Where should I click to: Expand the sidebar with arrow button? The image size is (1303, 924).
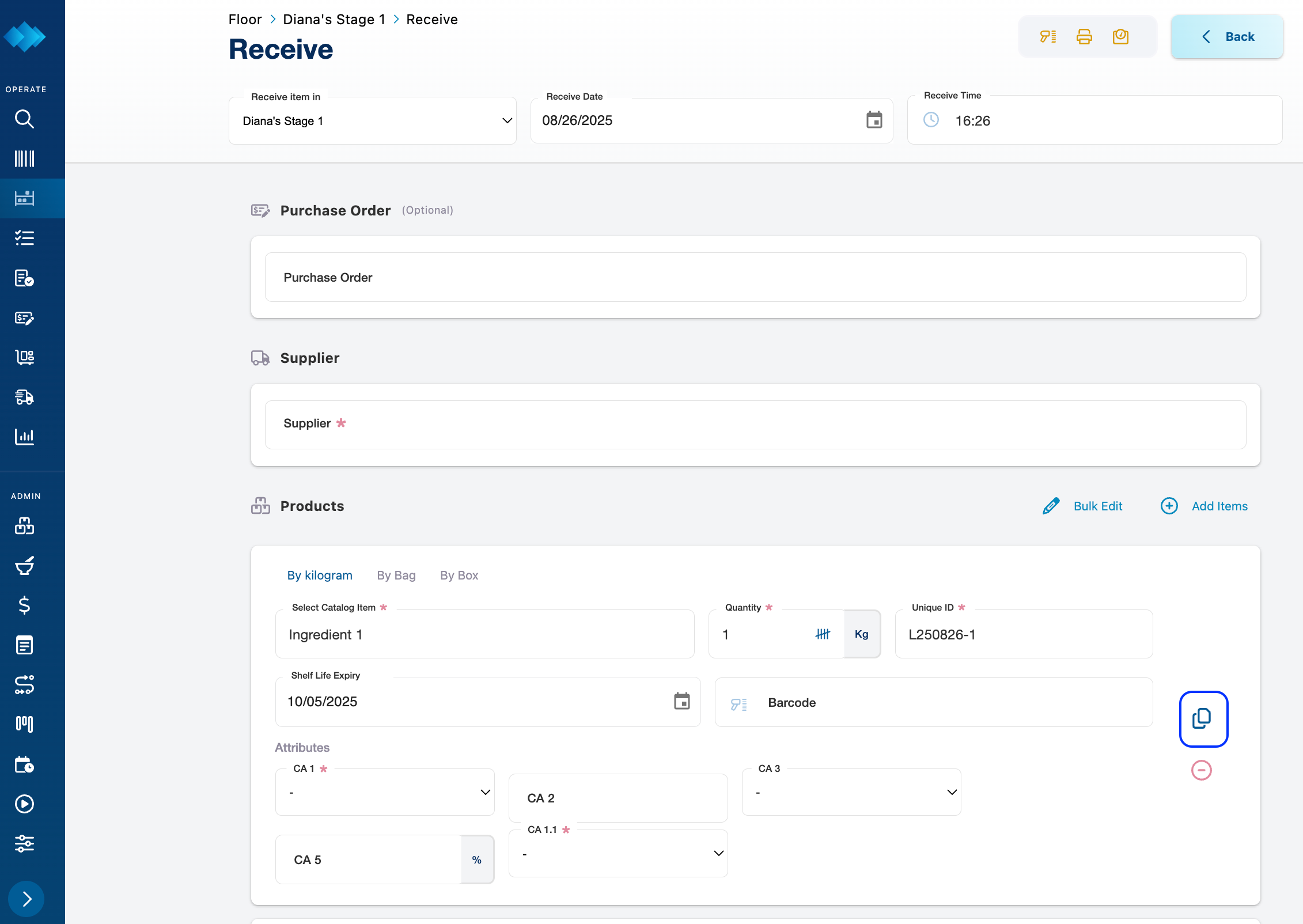coord(26,899)
